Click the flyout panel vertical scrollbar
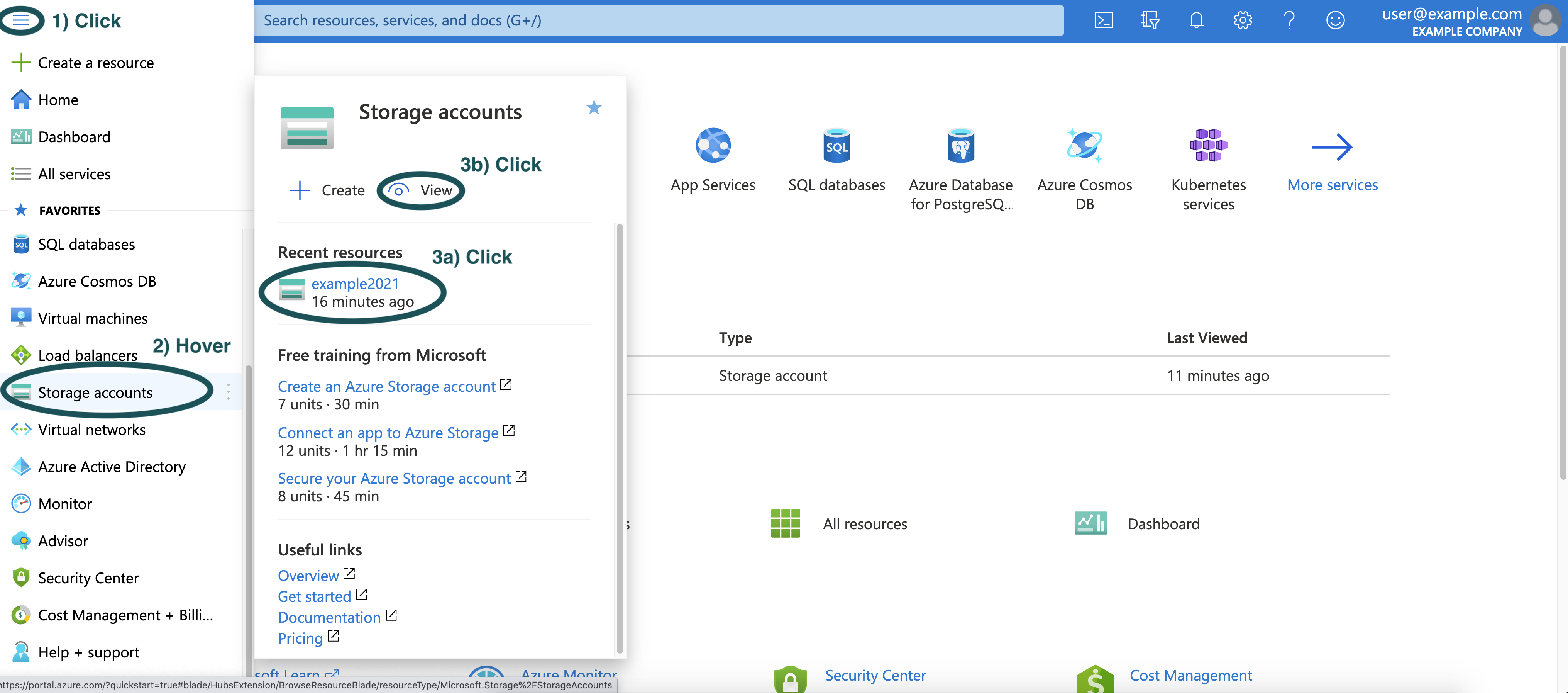The width and height of the screenshot is (1568, 693). tap(620, 438)
